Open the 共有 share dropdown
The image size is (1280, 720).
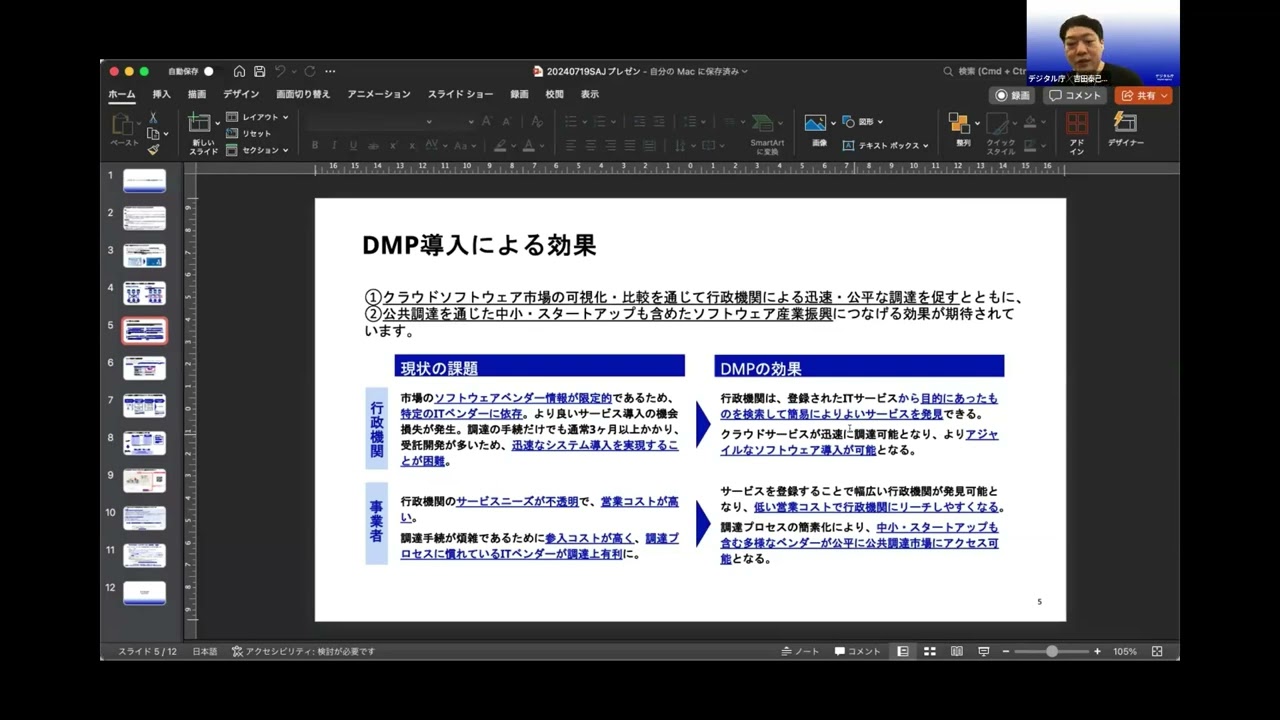[1144, 95]
